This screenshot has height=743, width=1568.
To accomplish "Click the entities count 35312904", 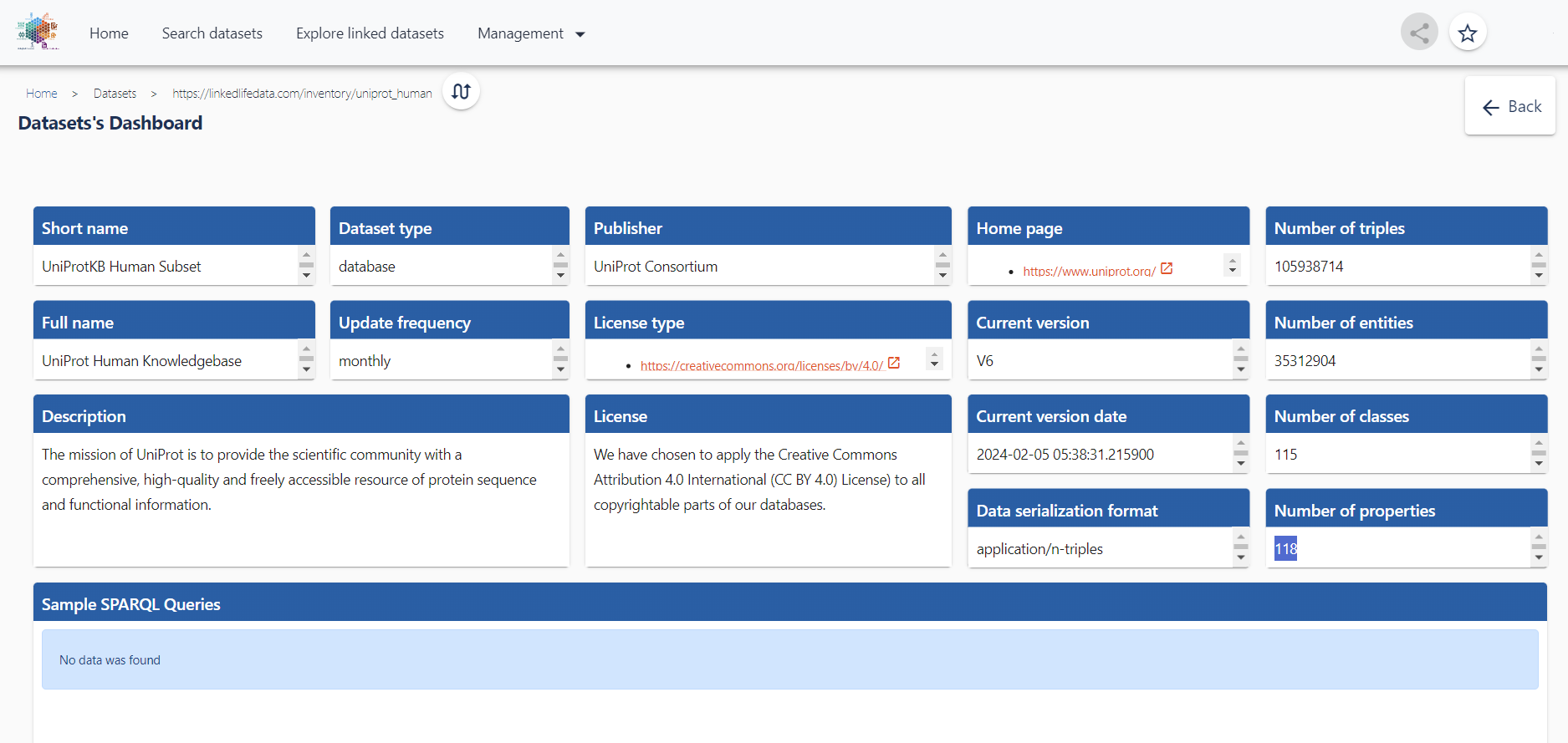I will (1305, 361).
